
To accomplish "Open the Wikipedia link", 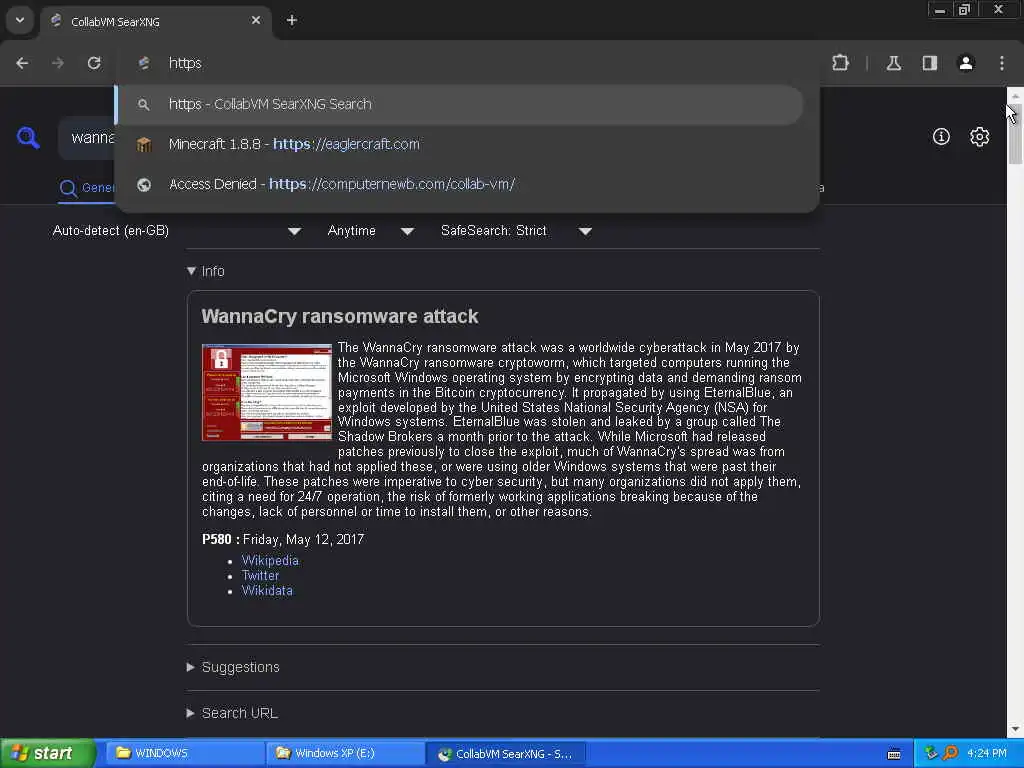I will tap(270, 560).
